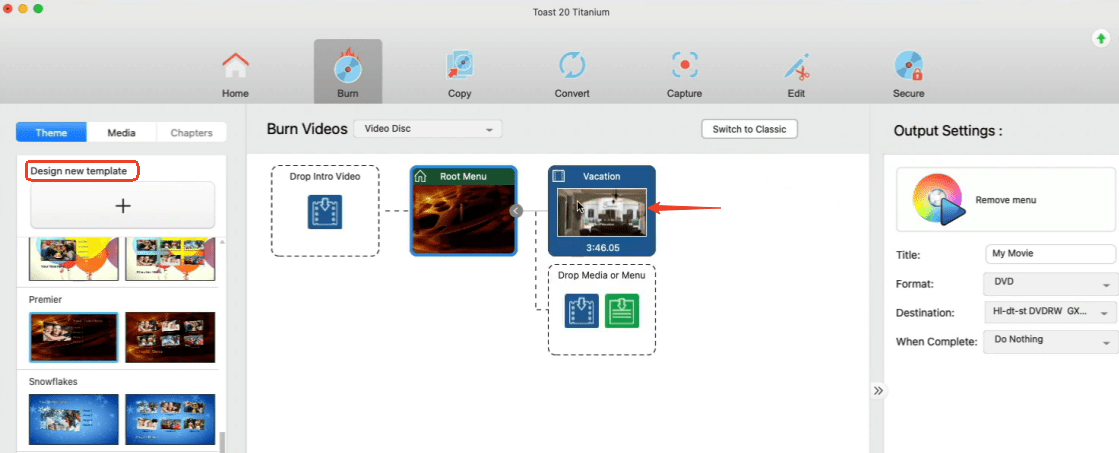Viewport: 1119px width, 453px height.
Task: Click the green update arrow icon
Action: pyautogui.click(x=1100, y=38)
